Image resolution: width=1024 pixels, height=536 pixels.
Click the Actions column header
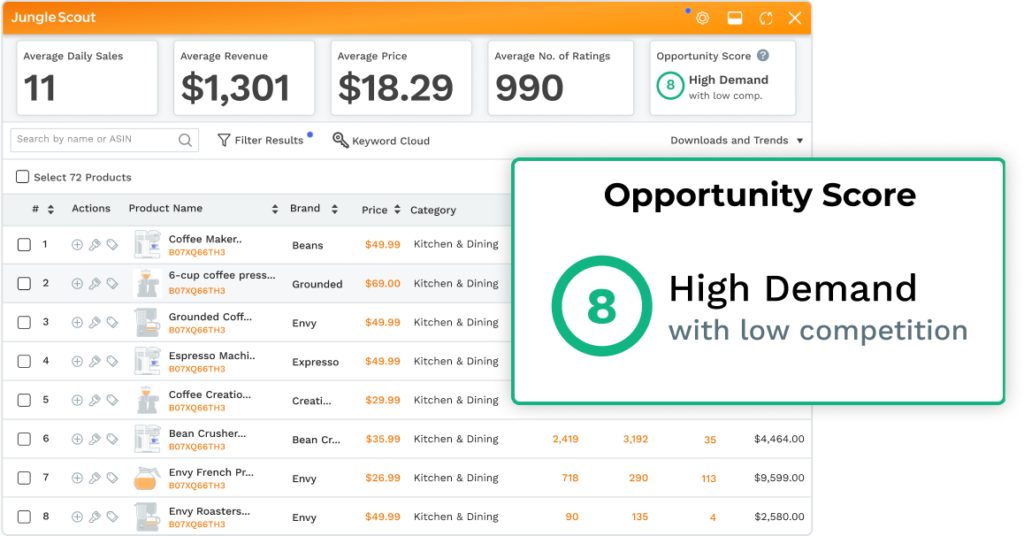click(x=91, y=208)
